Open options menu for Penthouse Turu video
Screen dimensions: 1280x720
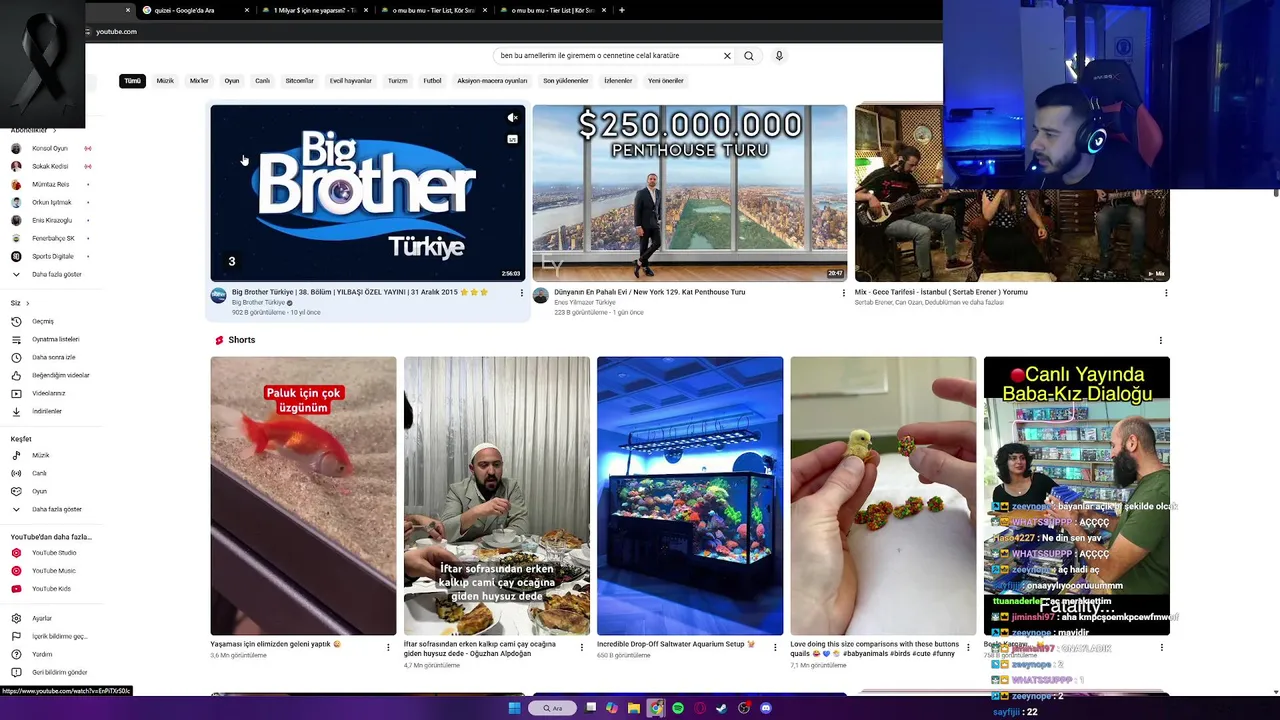point(843,293)
